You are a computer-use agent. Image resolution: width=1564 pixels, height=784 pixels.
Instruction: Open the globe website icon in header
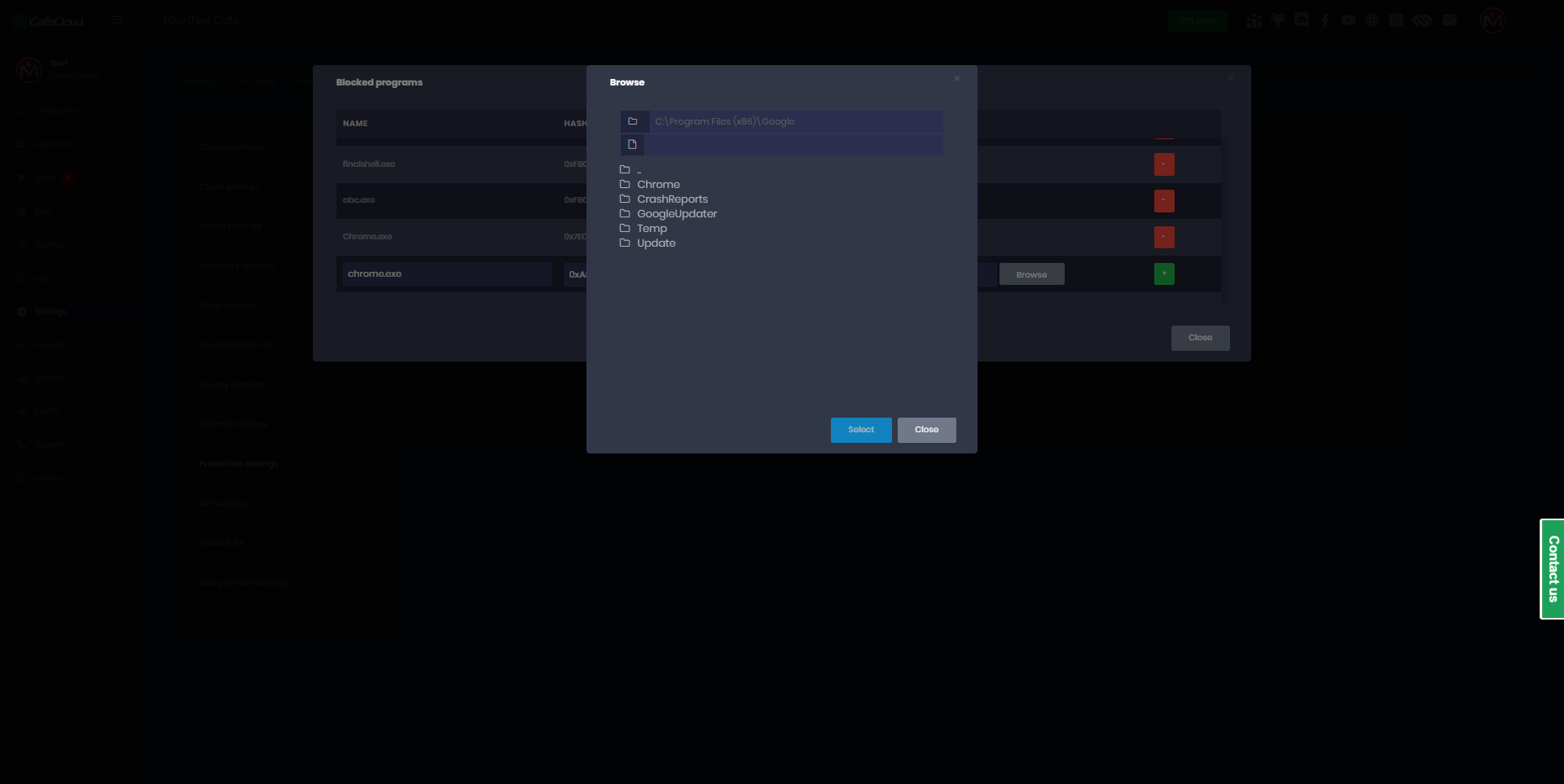point(1373,20)
